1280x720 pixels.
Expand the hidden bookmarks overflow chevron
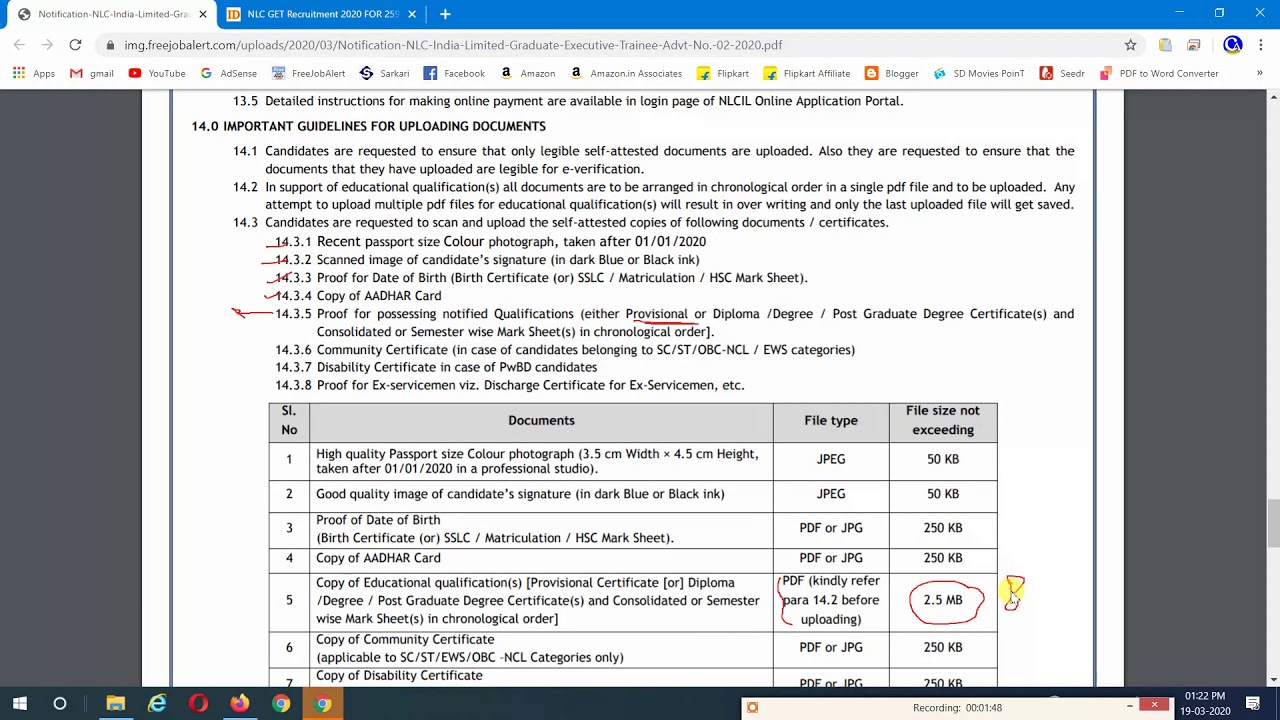1259,73
